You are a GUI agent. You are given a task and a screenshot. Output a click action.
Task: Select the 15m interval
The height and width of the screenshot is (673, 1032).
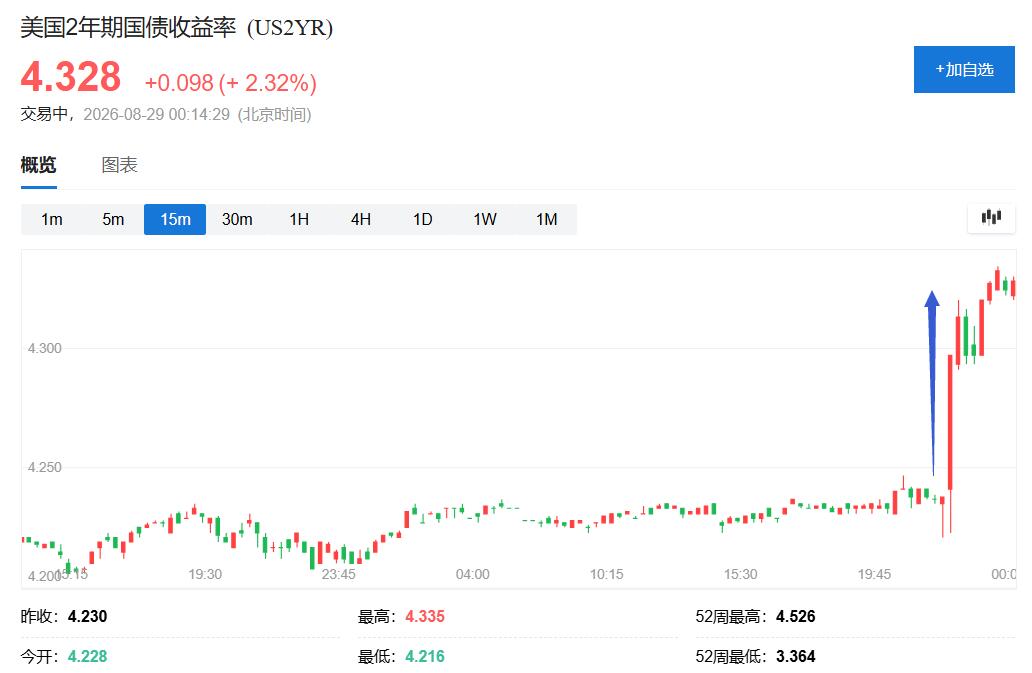(x=175, y=219)
